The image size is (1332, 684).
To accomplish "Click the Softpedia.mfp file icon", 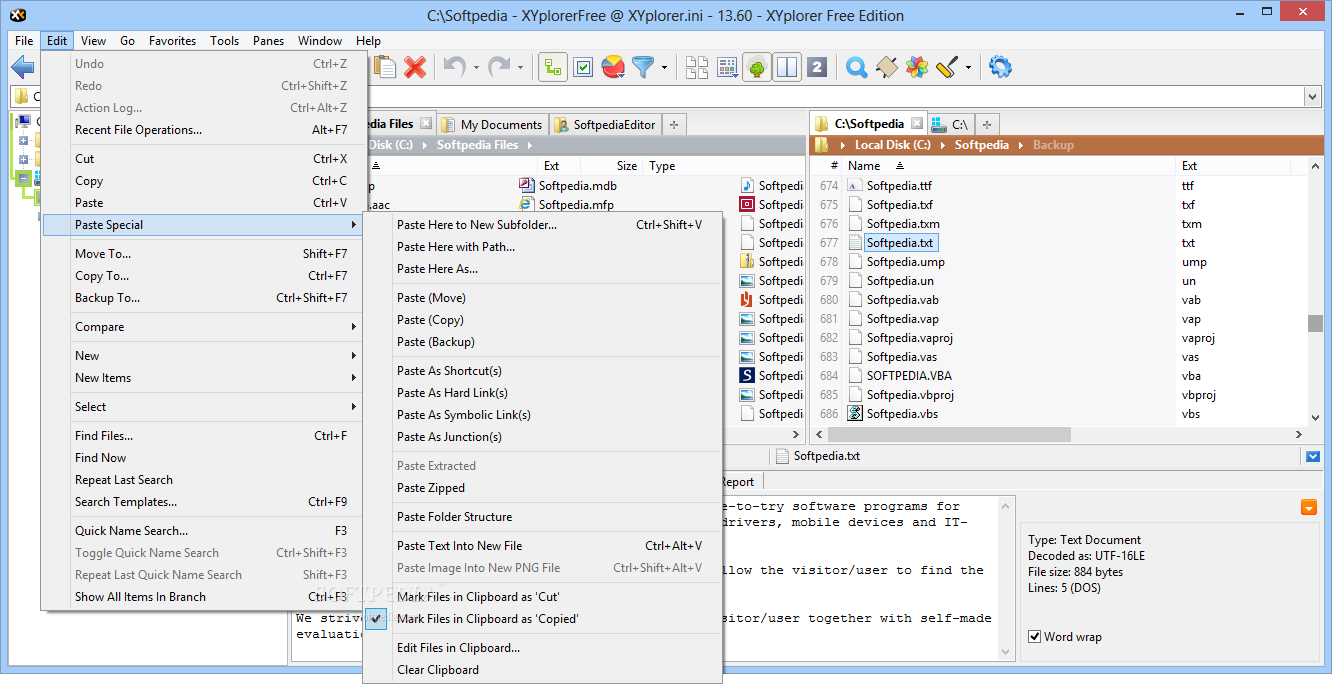I will click(x=527, y=204).
